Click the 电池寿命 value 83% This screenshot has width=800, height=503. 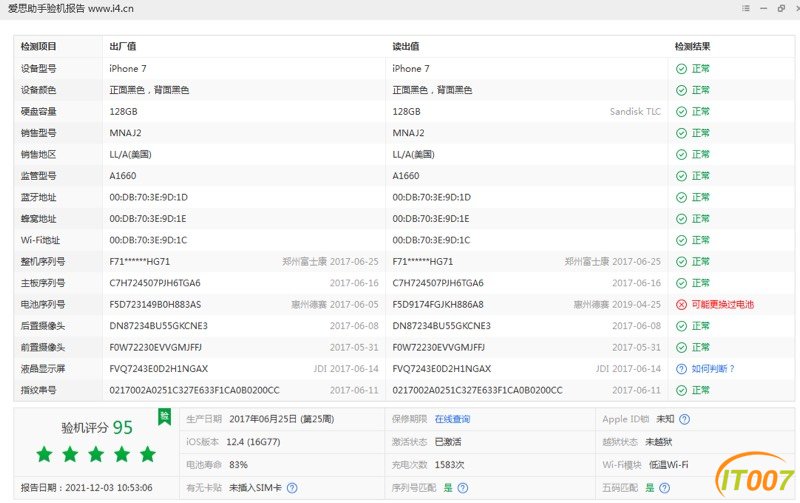coord(238,465)
